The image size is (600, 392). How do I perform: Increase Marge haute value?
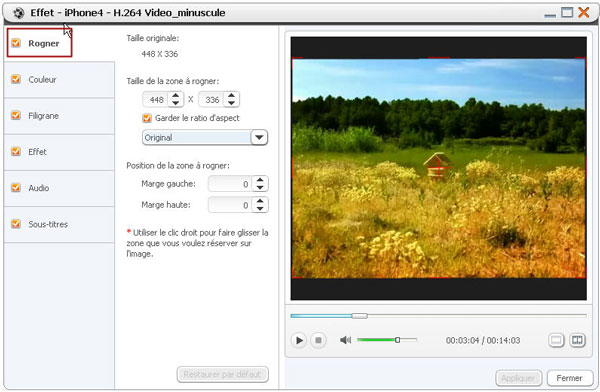click(260, 201)
